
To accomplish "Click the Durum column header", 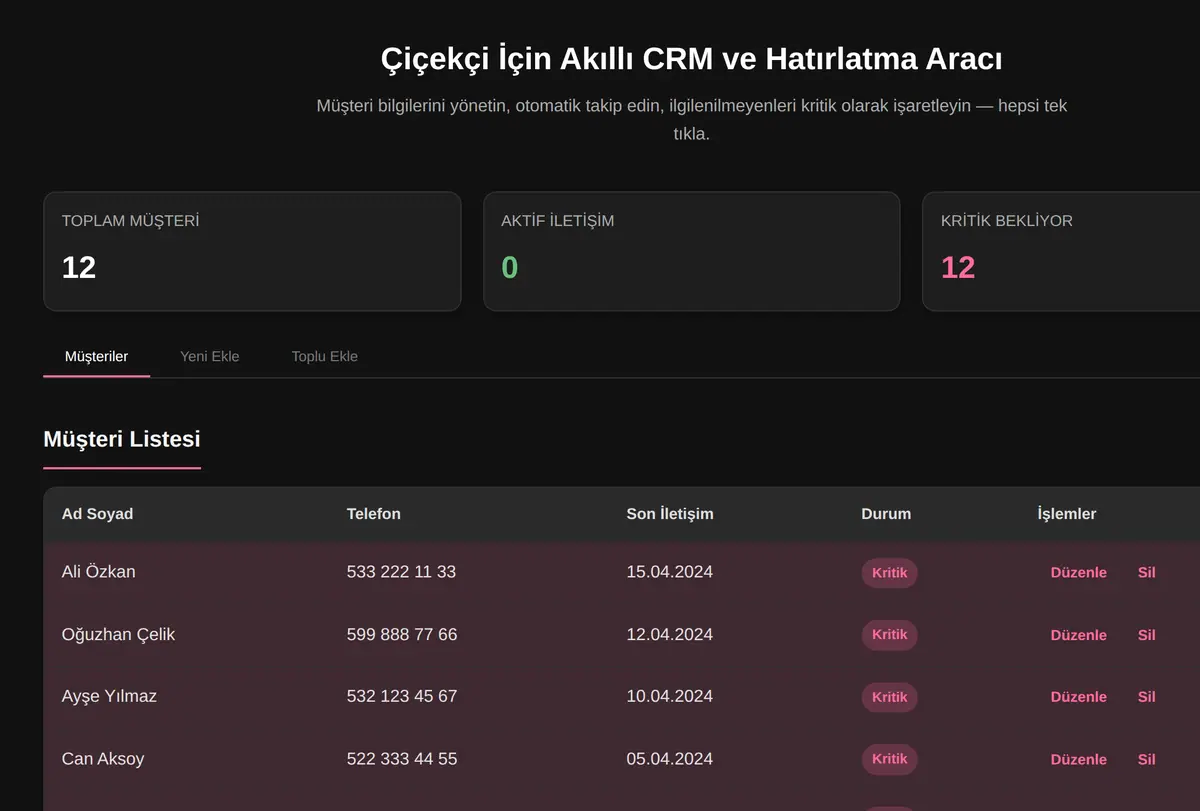I will 886,514.
